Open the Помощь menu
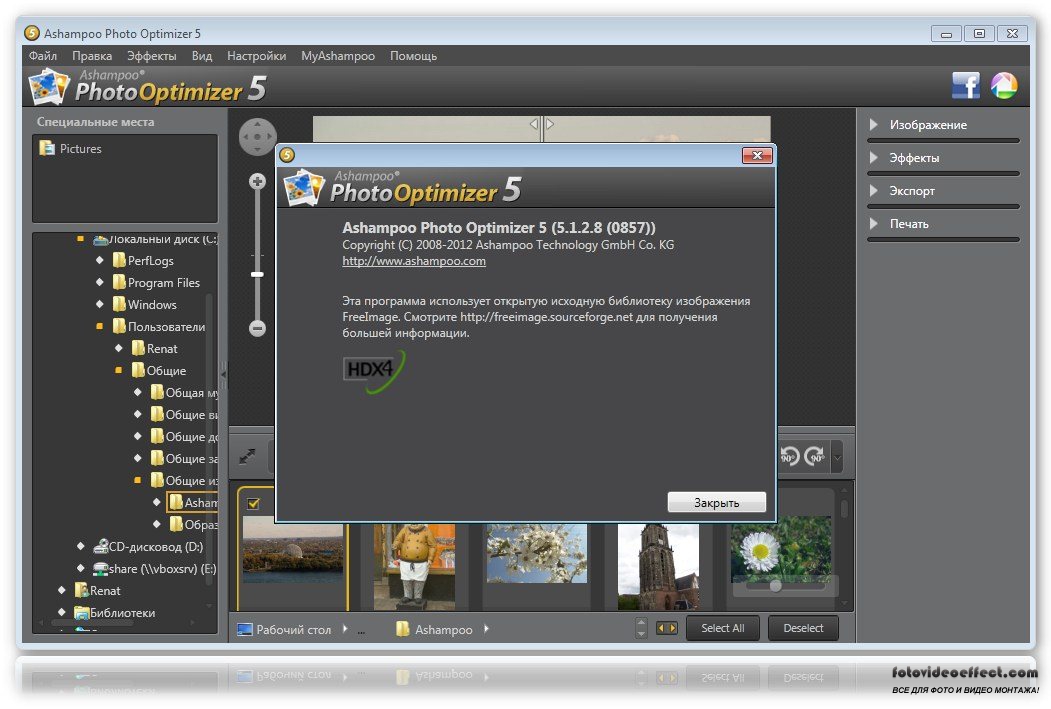The image size is (1051, 709). (x=414, y=56)
